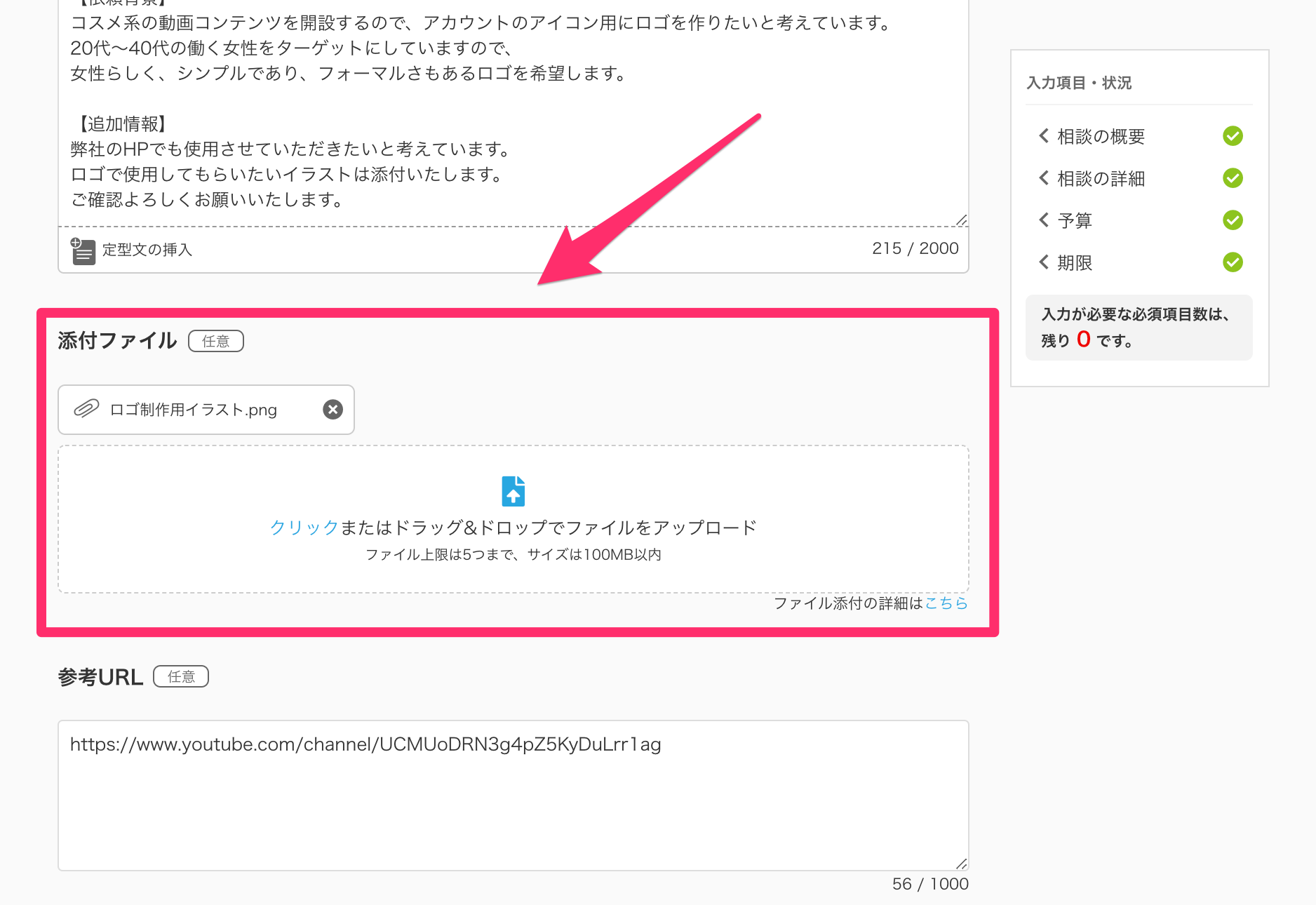Click the 任意 badge next to 添付ファイル

coord(216,341)
